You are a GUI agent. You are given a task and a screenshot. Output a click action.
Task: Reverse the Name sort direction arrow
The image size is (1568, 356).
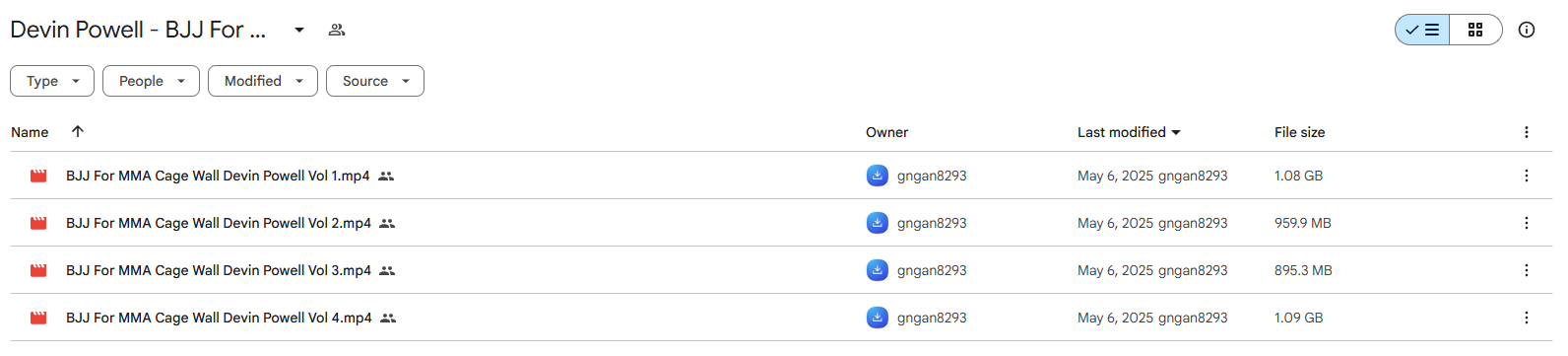[x=78, y=131]
